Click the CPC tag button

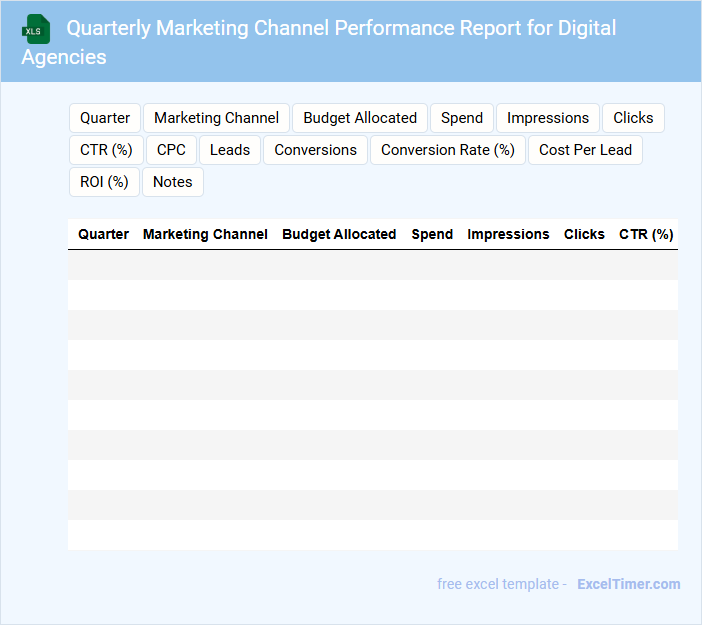point(171,150)
